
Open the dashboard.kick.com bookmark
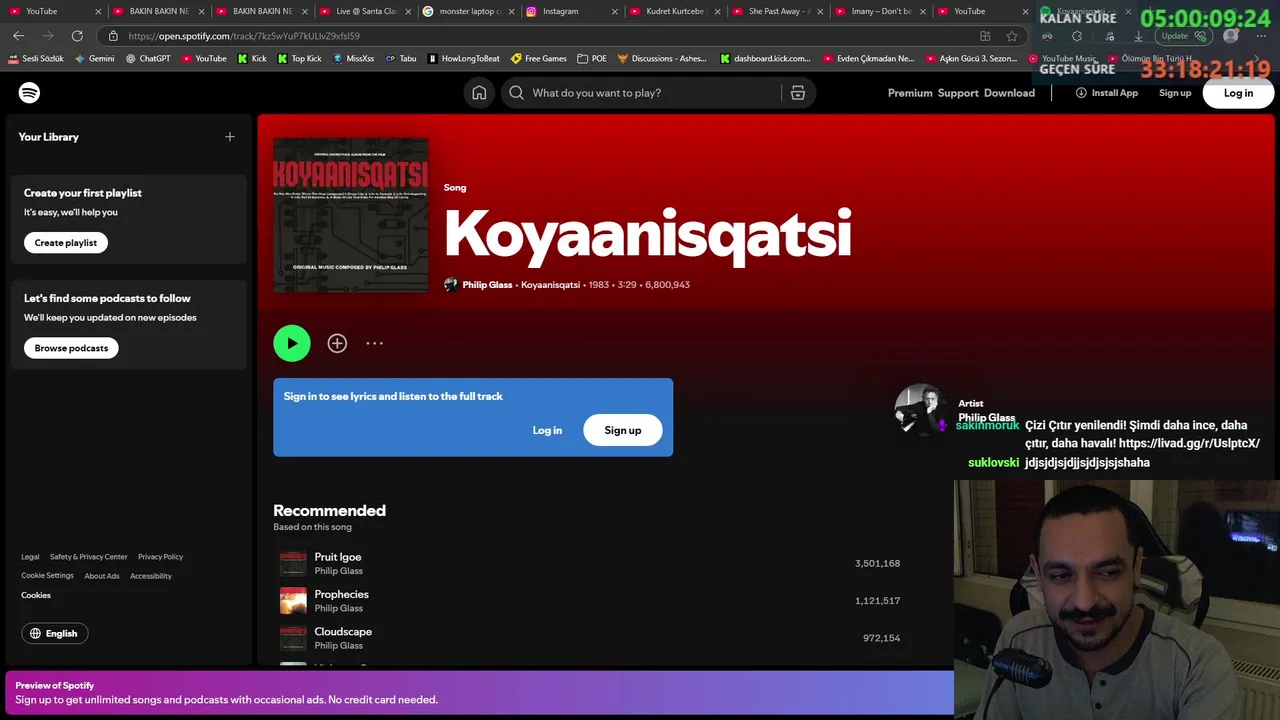click(765, 59)
